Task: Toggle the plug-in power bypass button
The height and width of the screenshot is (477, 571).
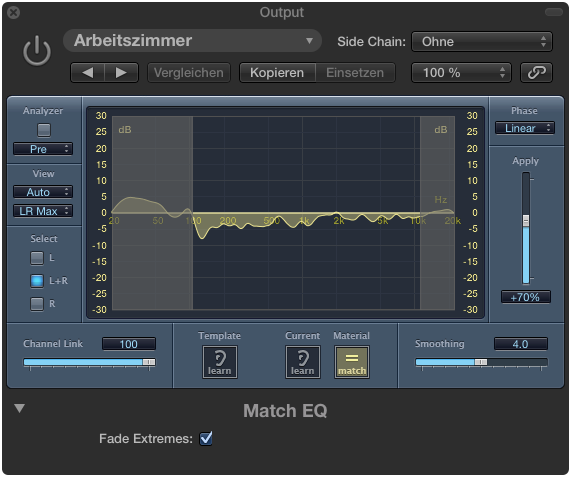Action: [x=37, y=51]
